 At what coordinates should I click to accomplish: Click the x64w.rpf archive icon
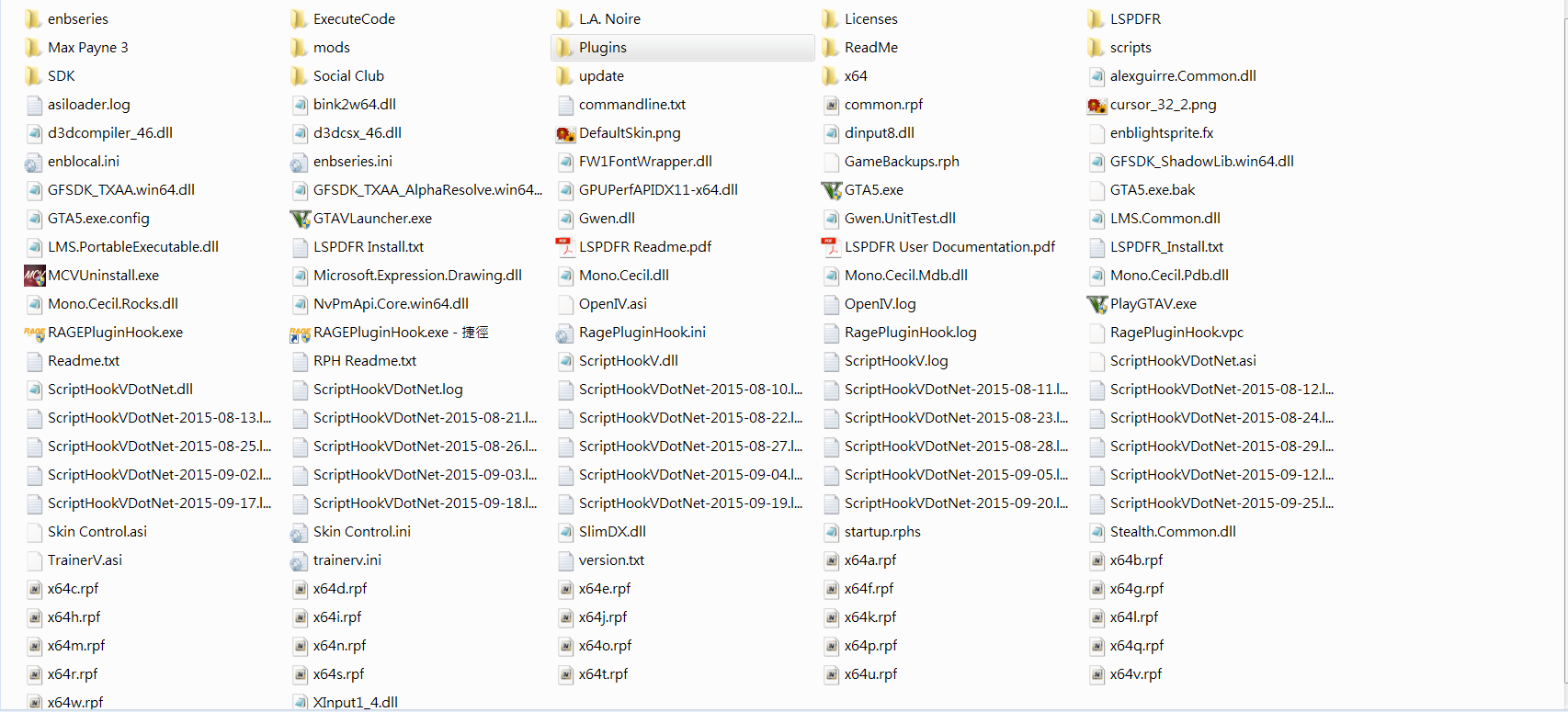(34, 703)
